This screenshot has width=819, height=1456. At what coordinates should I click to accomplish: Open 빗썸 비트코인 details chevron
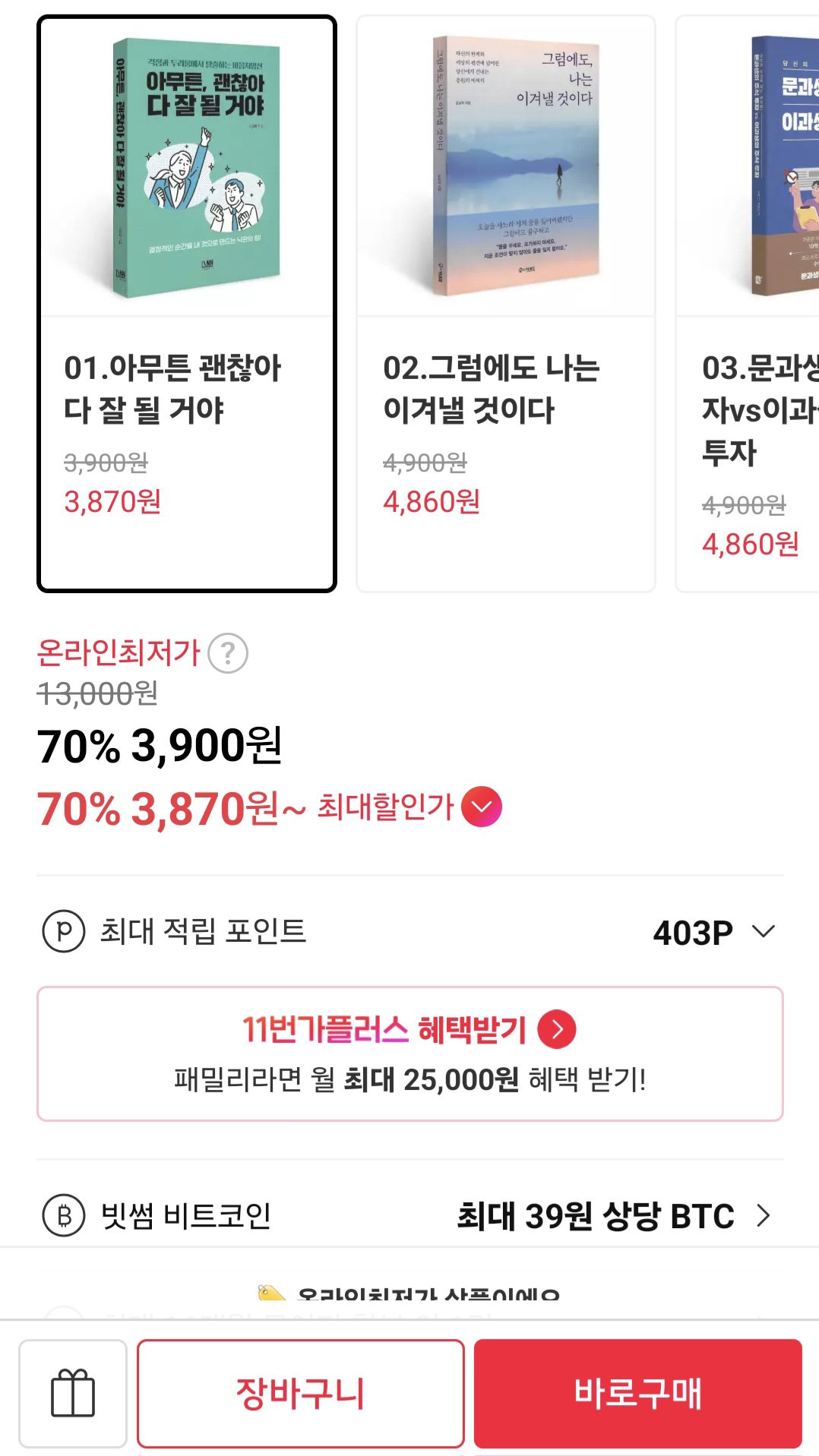pos(763,1216)
